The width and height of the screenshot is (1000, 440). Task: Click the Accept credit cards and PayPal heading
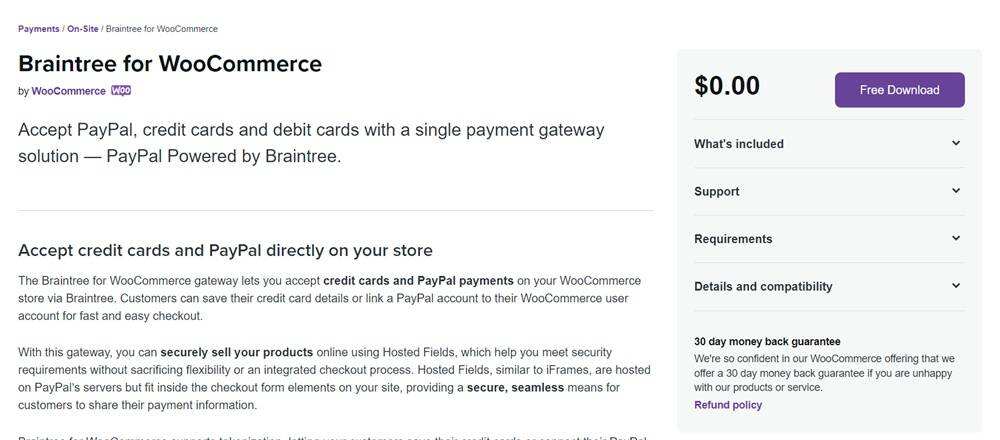[x=225, y=250]
